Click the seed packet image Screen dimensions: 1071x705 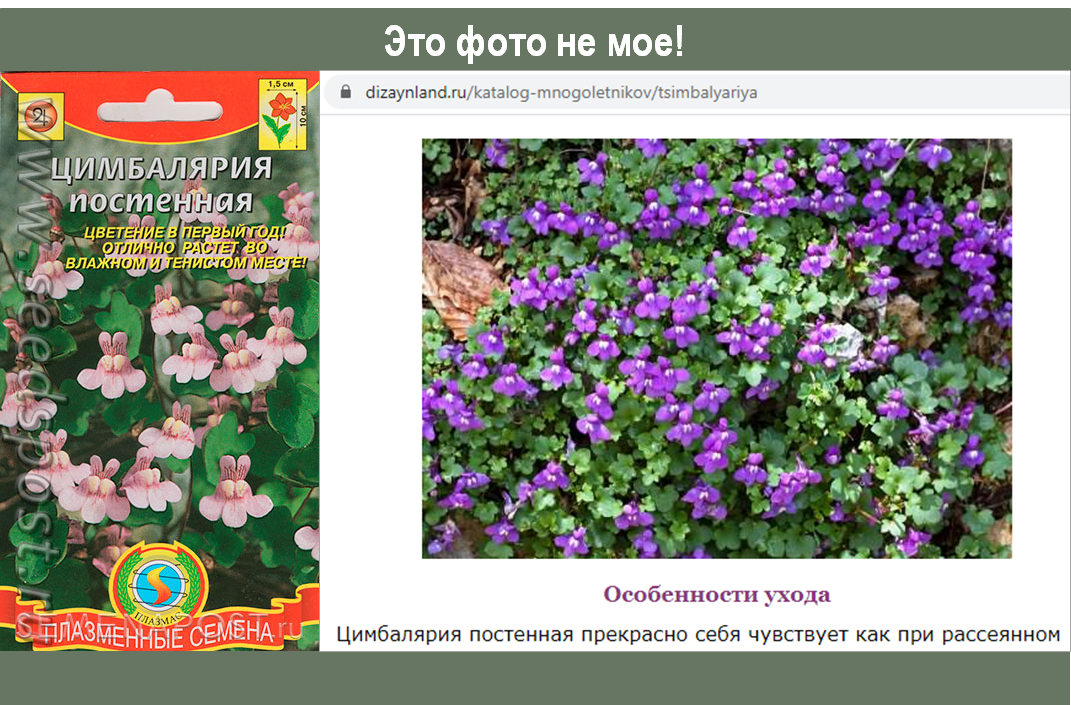(x=160, y=361)
